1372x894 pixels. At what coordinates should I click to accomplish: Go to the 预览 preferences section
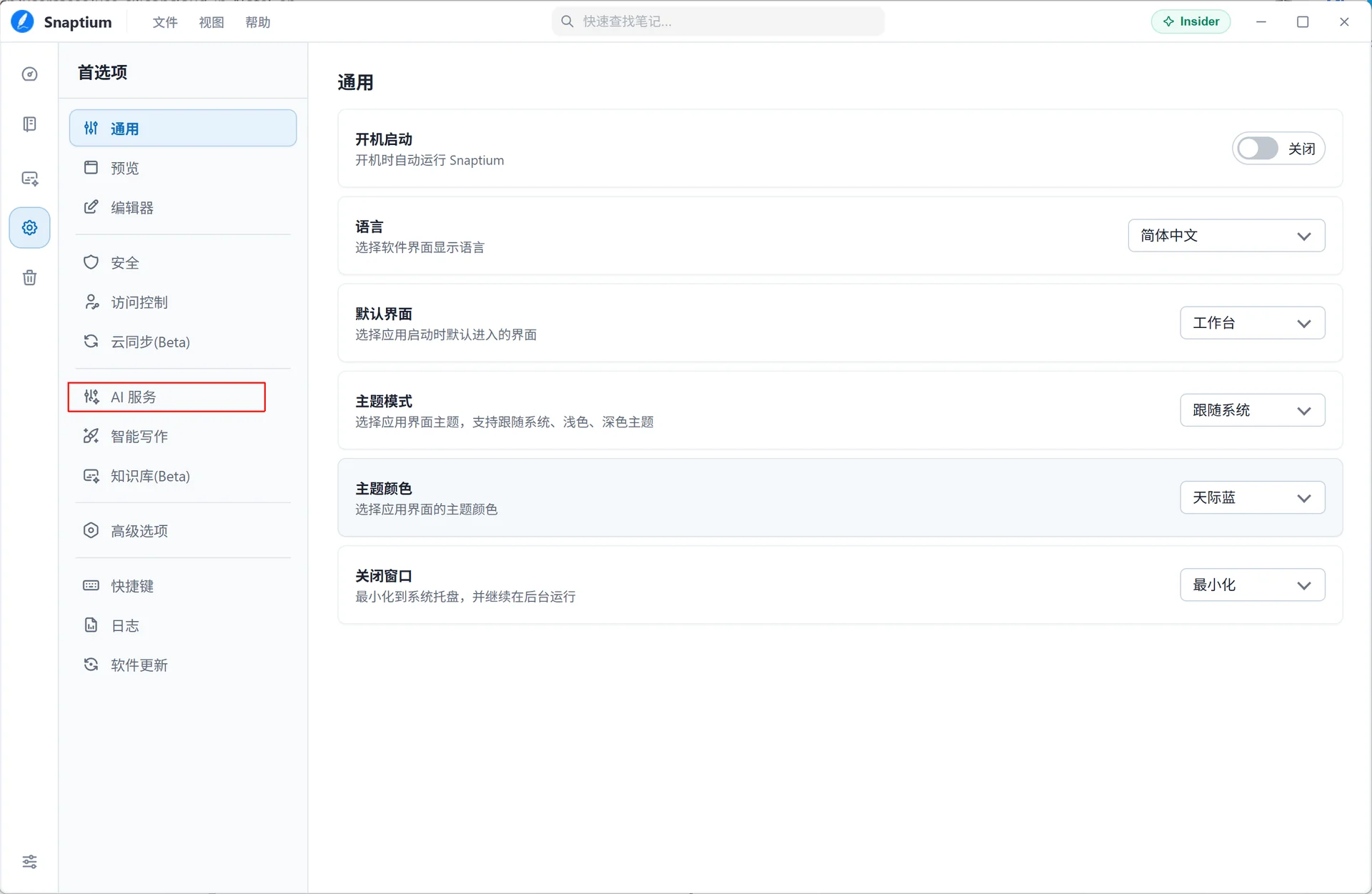pyautogui.click(x=183, y=168)
